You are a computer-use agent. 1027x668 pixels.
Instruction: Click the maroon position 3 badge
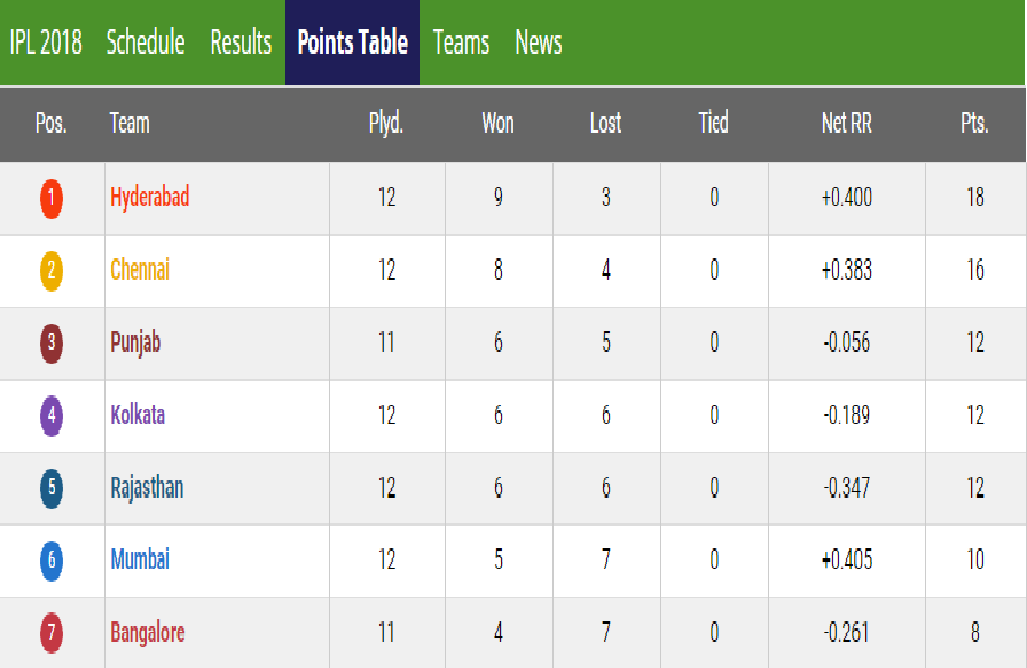pos(51,343)
